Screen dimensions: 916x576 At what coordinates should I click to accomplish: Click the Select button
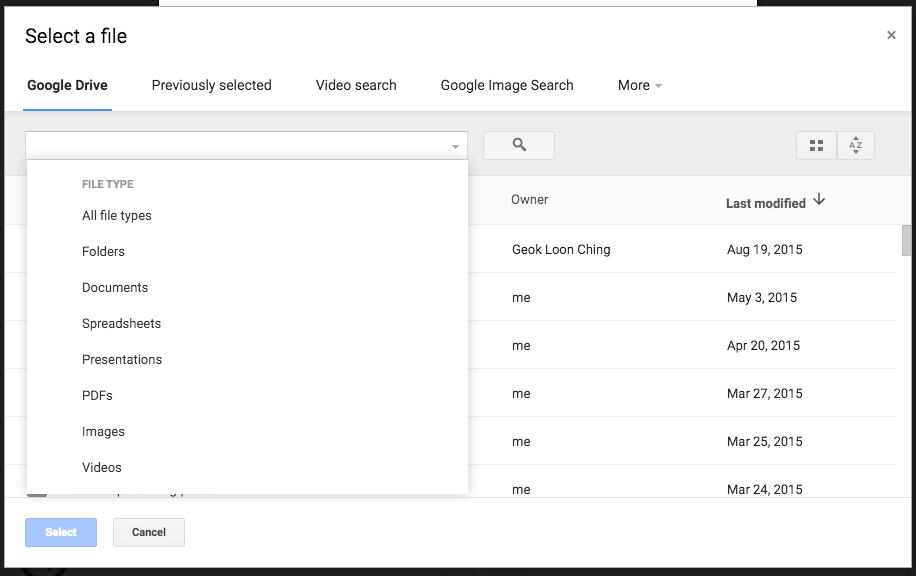61,532
